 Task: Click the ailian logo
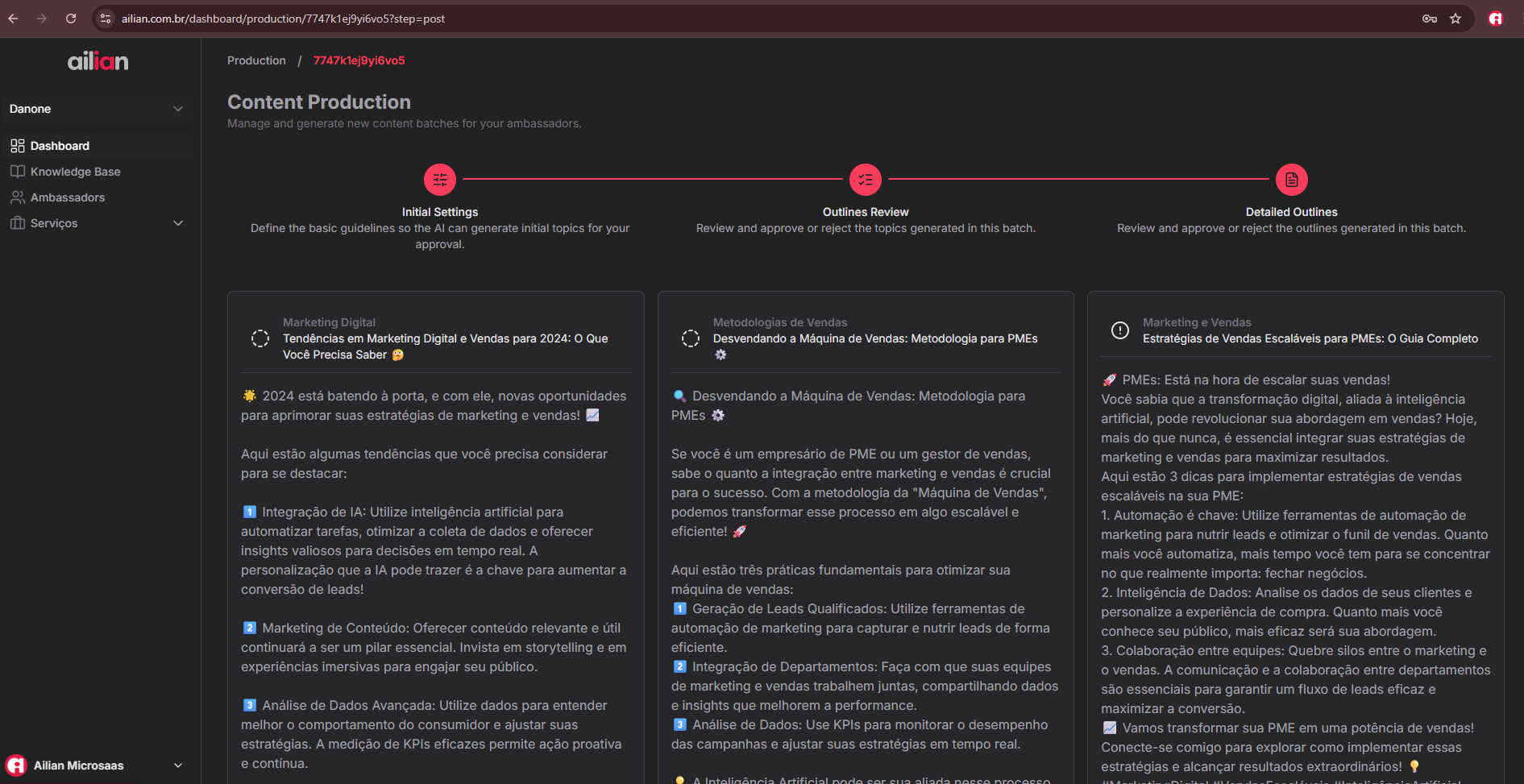pyautogui.click(x=98, y=60)
